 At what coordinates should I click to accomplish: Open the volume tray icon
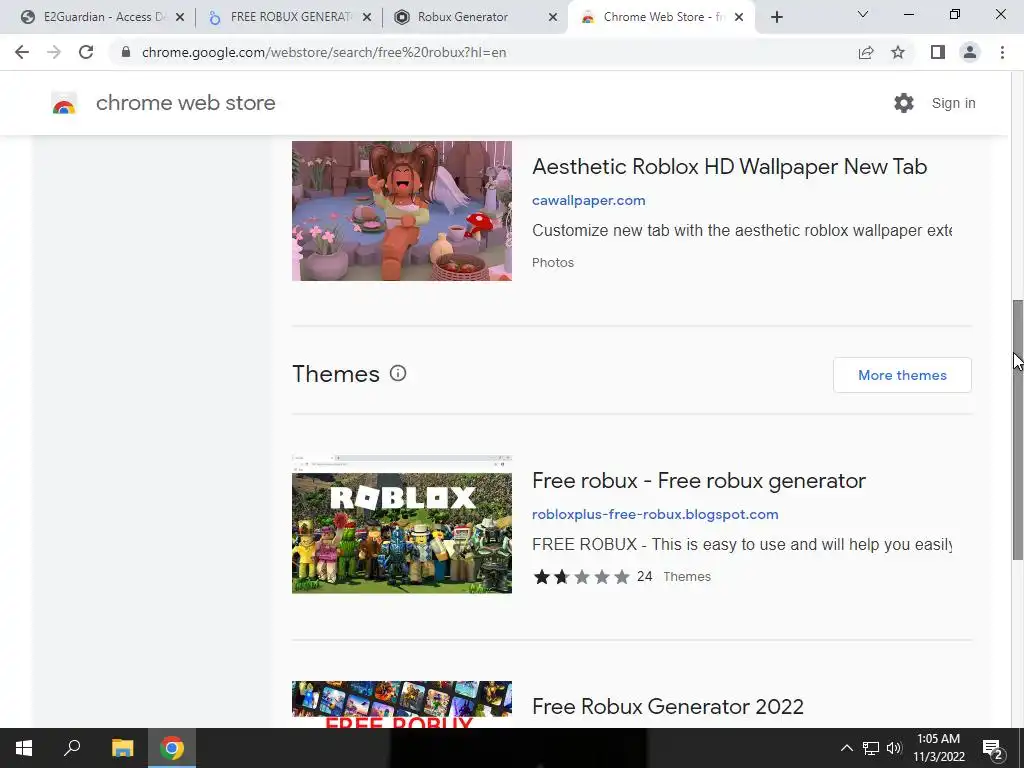[x=894, y=748]
